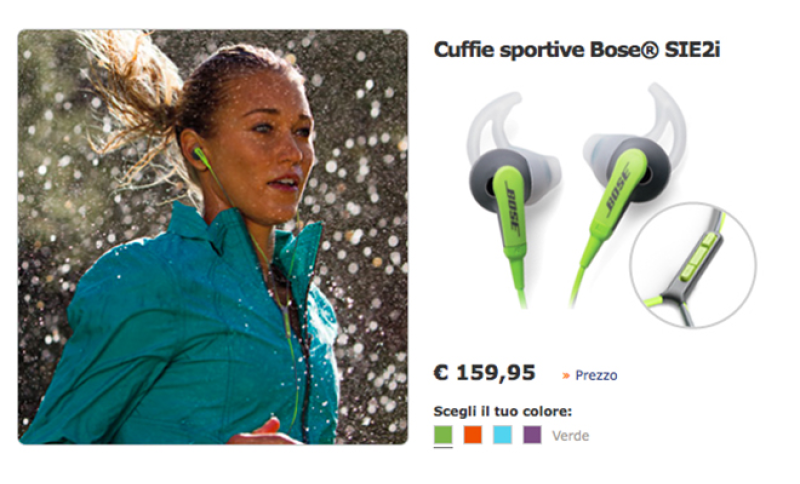Viewport: 800px width, 484px height.
Task: Click the translucent ear wing of right earbud
Action: click(x=665, y=118)
